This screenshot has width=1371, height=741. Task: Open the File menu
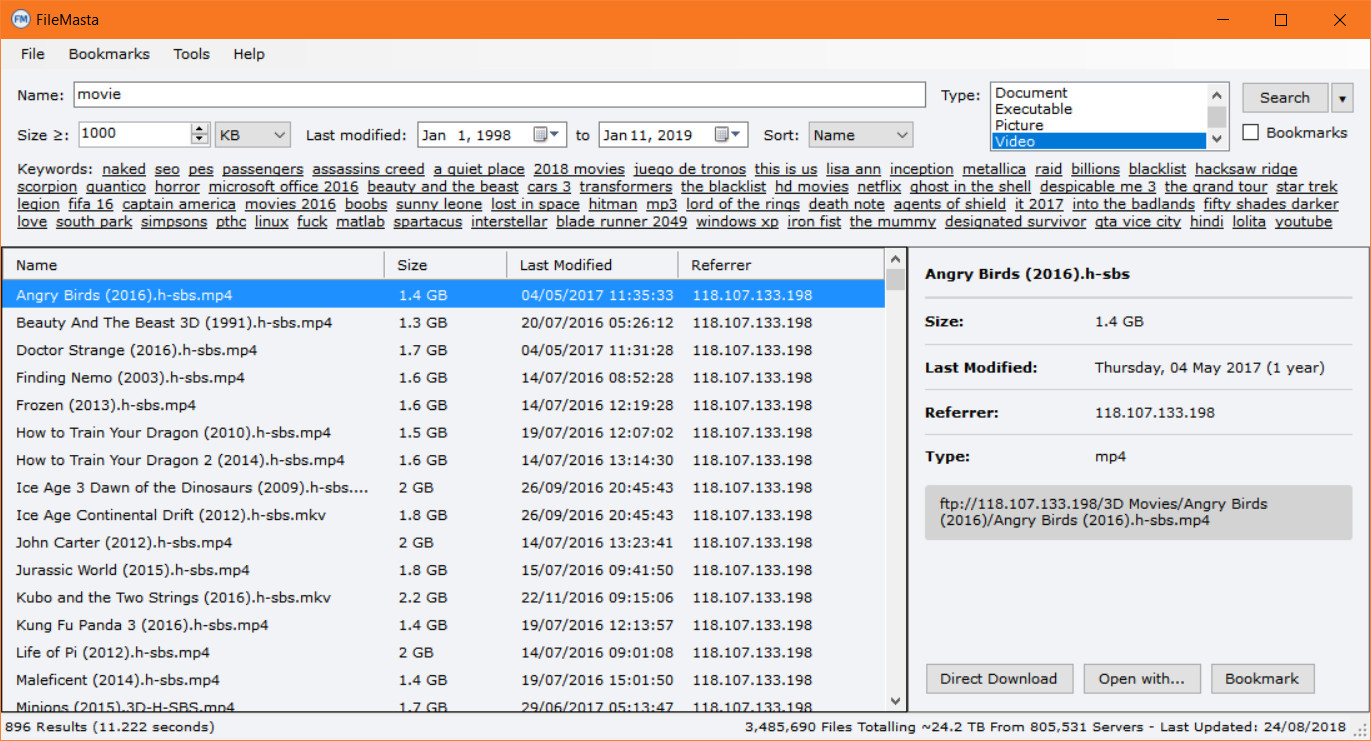point(33,54)
